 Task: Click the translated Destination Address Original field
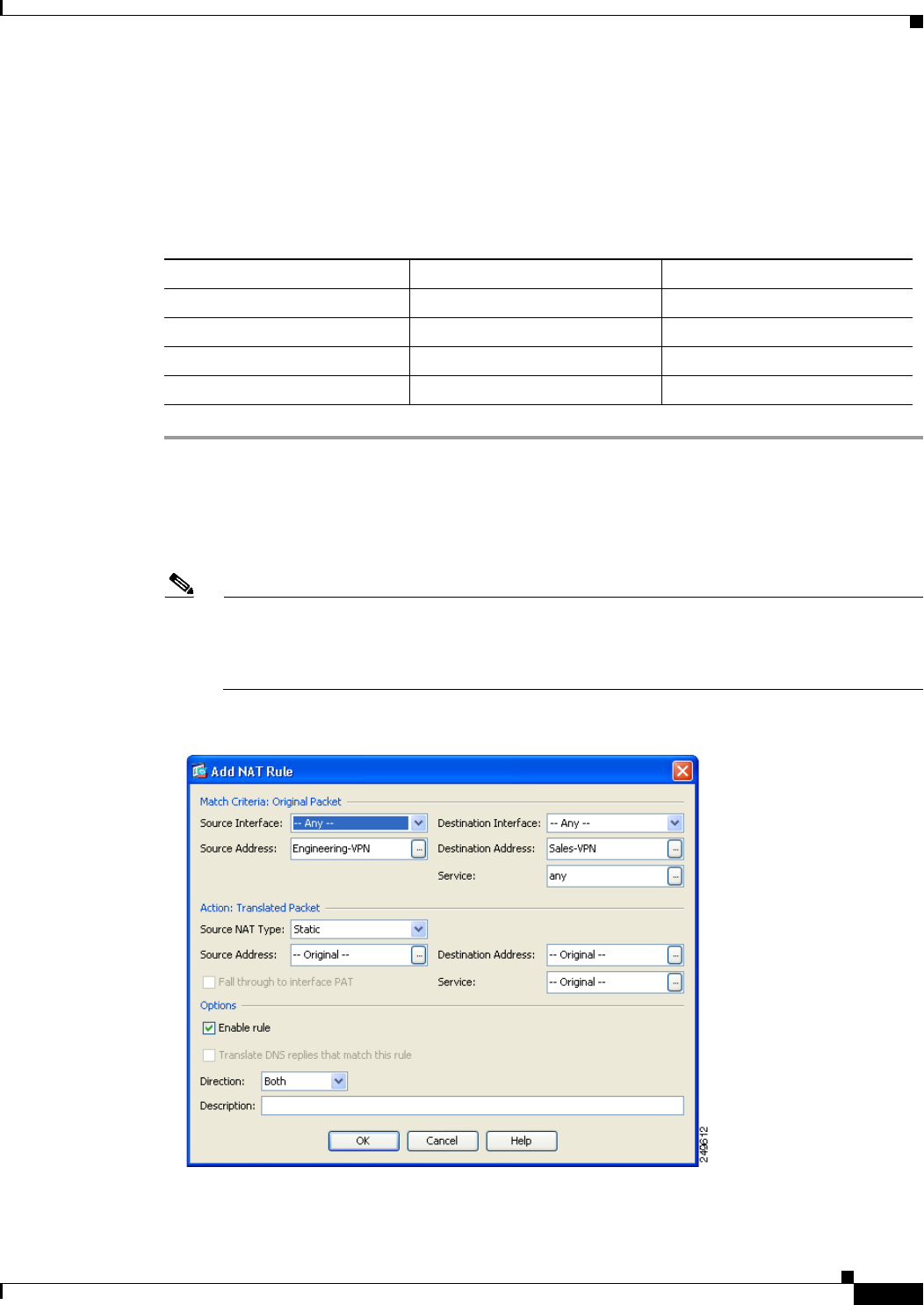tap(607, 955)
